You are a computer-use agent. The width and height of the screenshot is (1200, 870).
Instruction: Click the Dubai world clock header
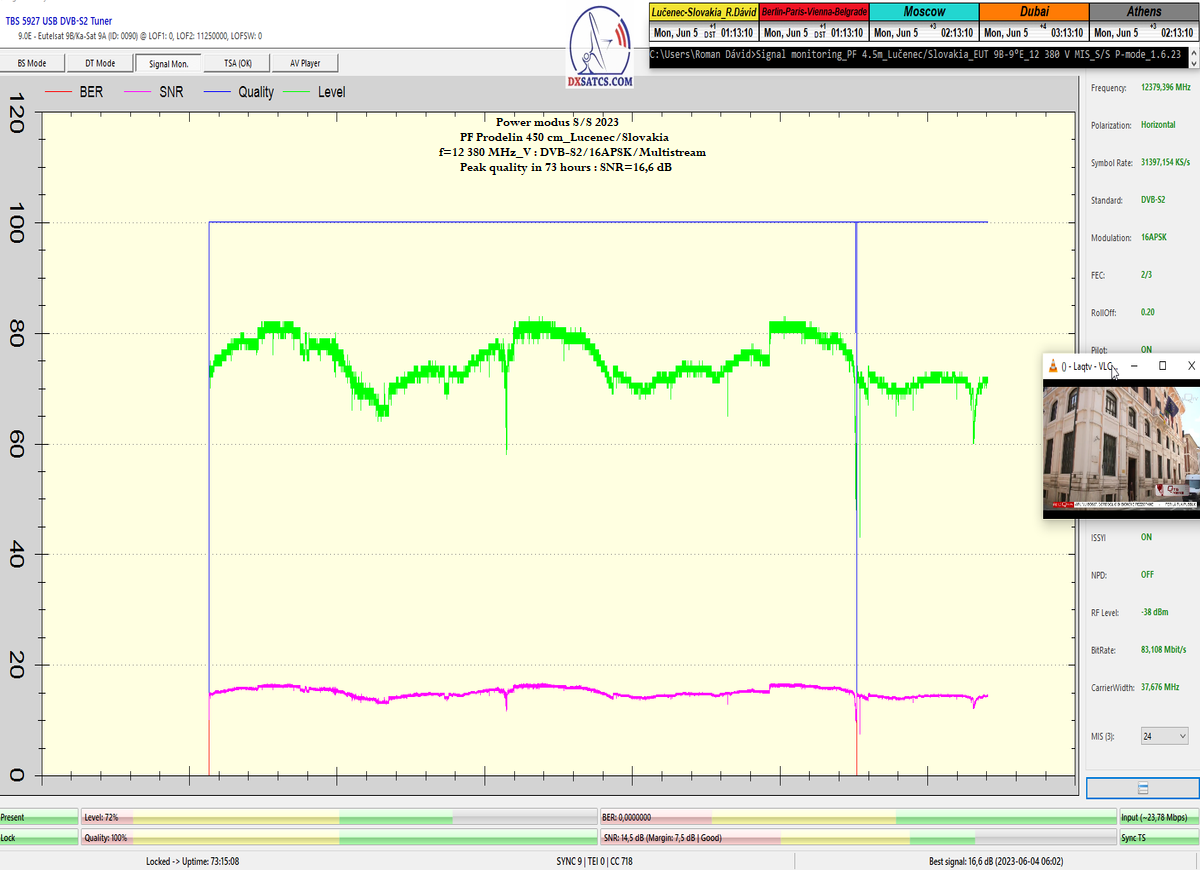point(1034,11)
